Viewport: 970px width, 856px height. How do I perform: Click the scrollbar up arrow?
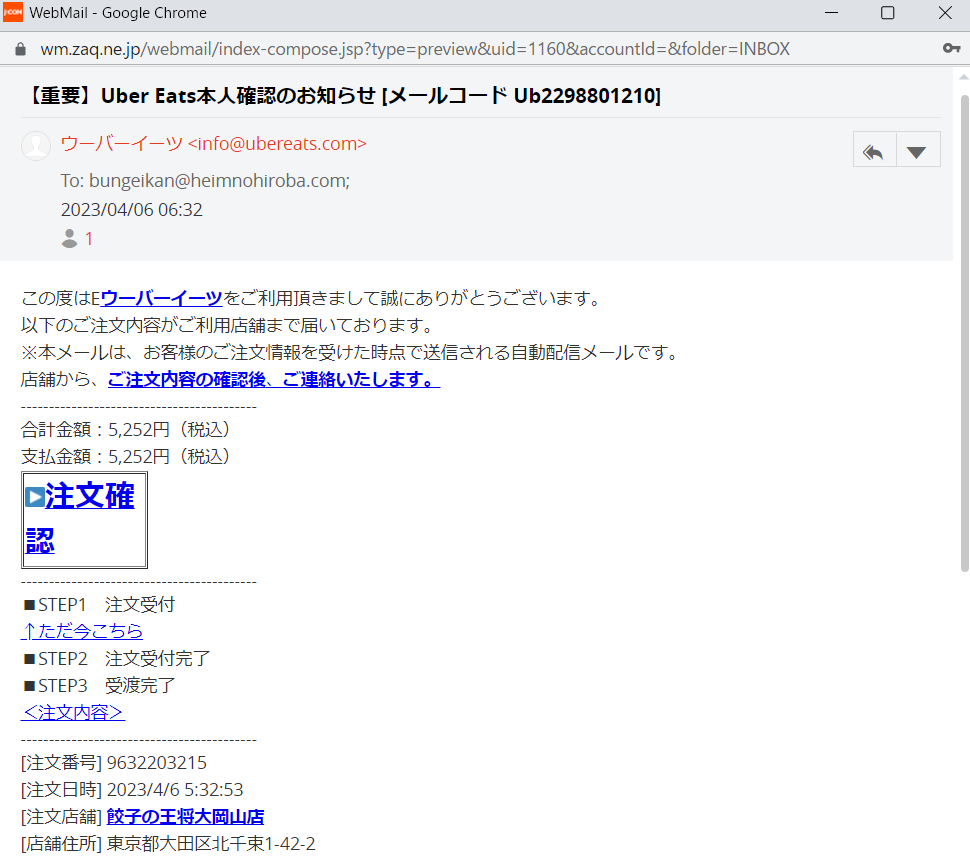click(x=964, y=77)
